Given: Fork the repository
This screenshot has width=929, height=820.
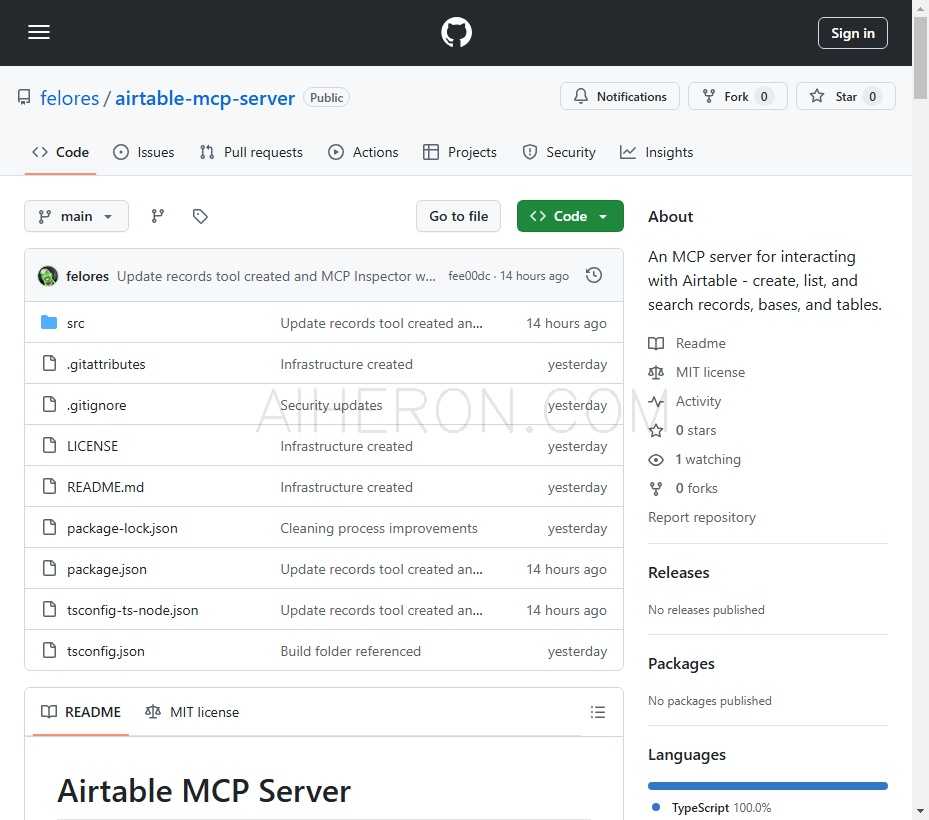Looking at the screenshot, I should tap(737, 97).
